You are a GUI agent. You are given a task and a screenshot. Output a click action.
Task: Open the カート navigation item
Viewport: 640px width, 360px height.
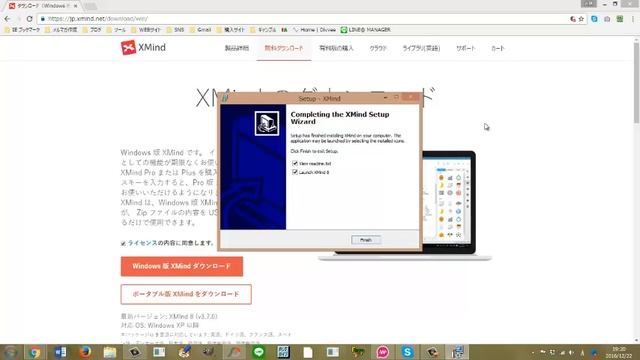(x=498, y=48)
